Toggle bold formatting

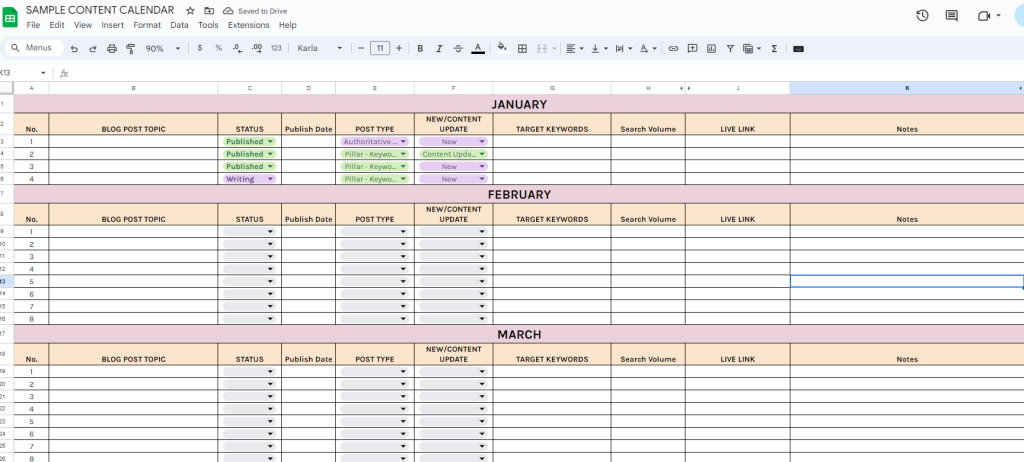(420, 48)
